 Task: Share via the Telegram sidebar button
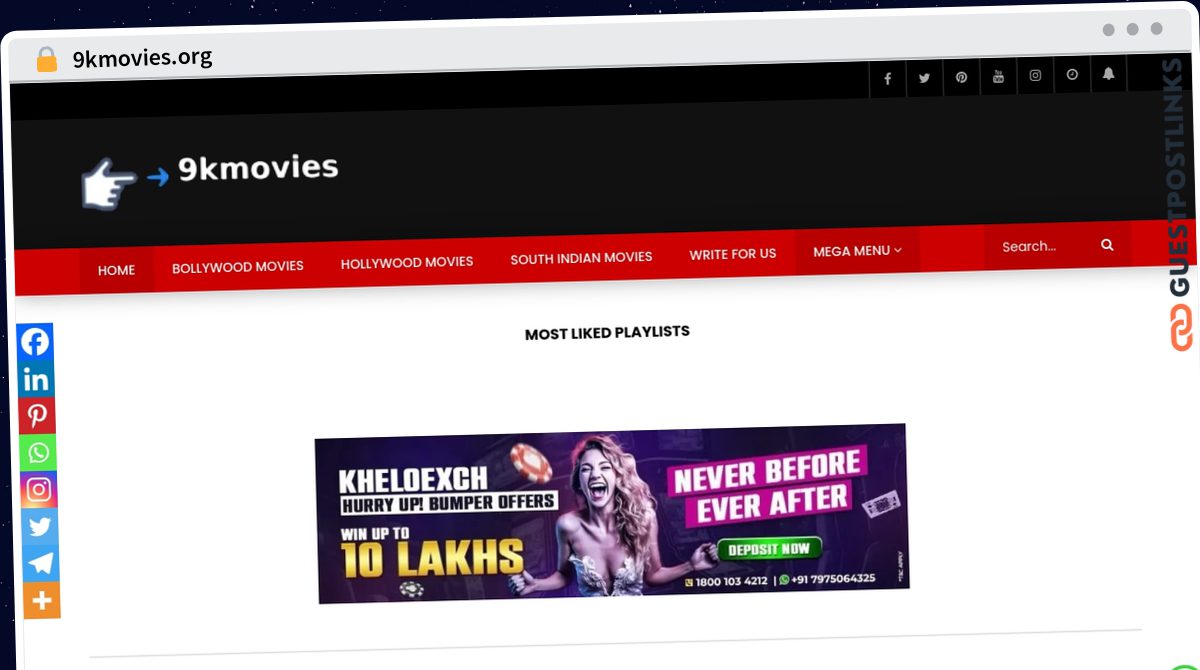point(41,563)
